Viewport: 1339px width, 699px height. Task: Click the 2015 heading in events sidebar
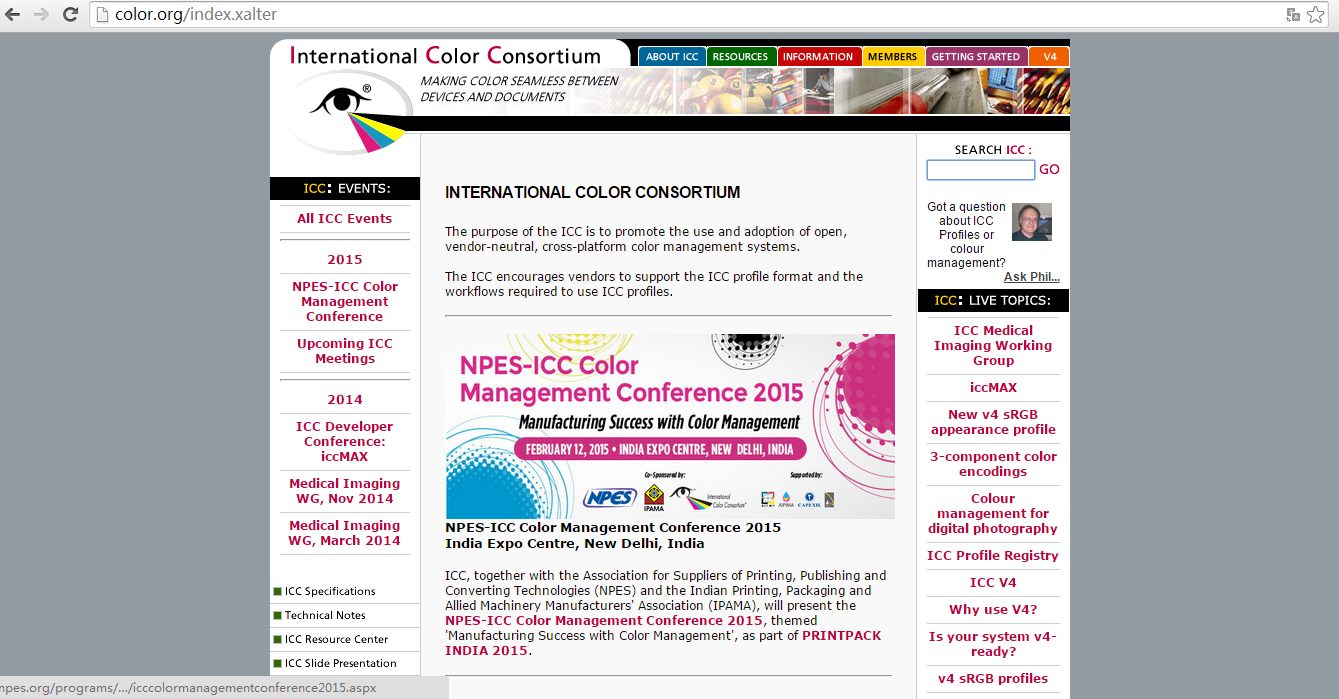(x=345, y=260)
